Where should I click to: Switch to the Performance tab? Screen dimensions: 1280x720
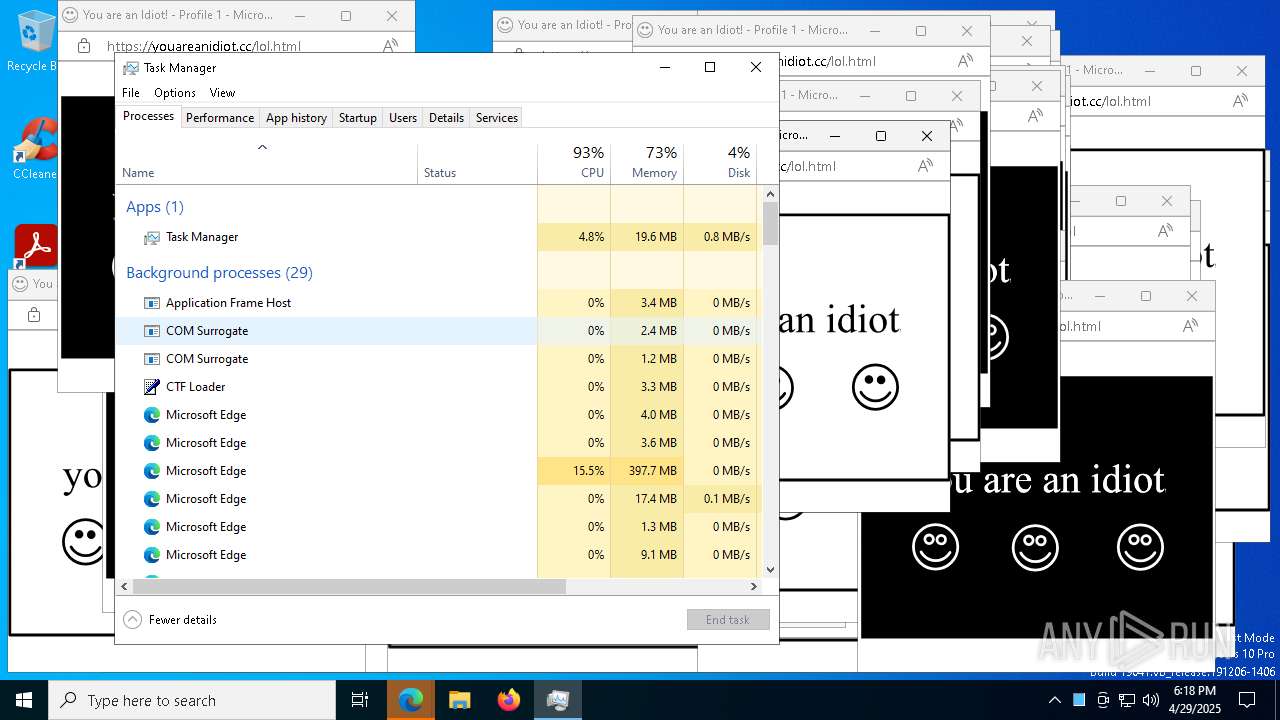coord(220,118)
